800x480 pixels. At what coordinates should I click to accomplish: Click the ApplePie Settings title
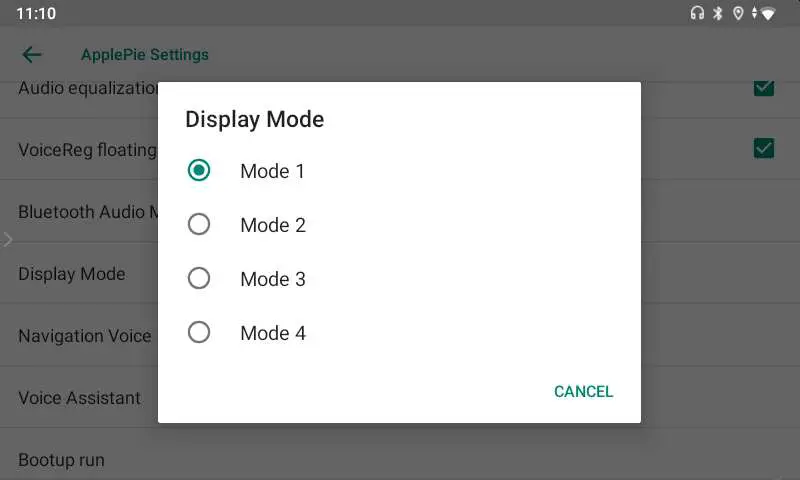145,55
